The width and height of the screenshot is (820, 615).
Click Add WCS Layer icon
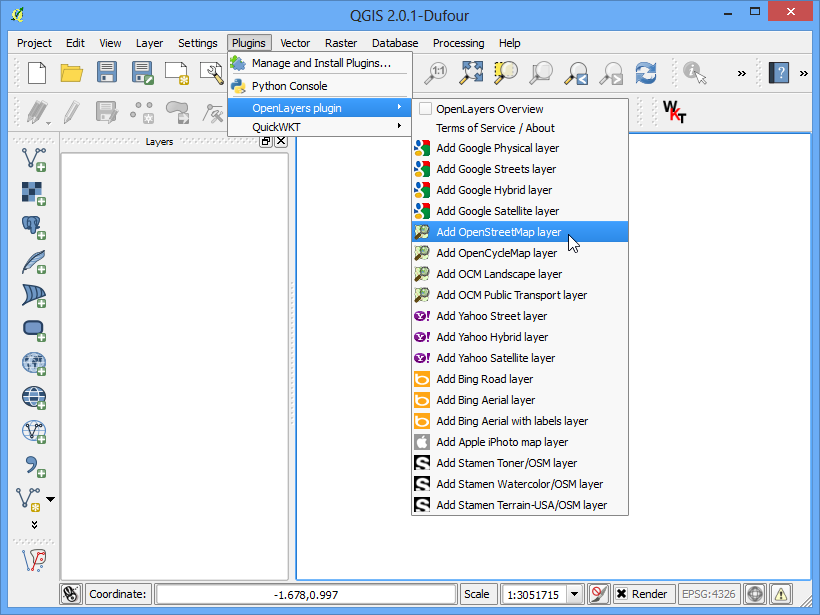34,397
